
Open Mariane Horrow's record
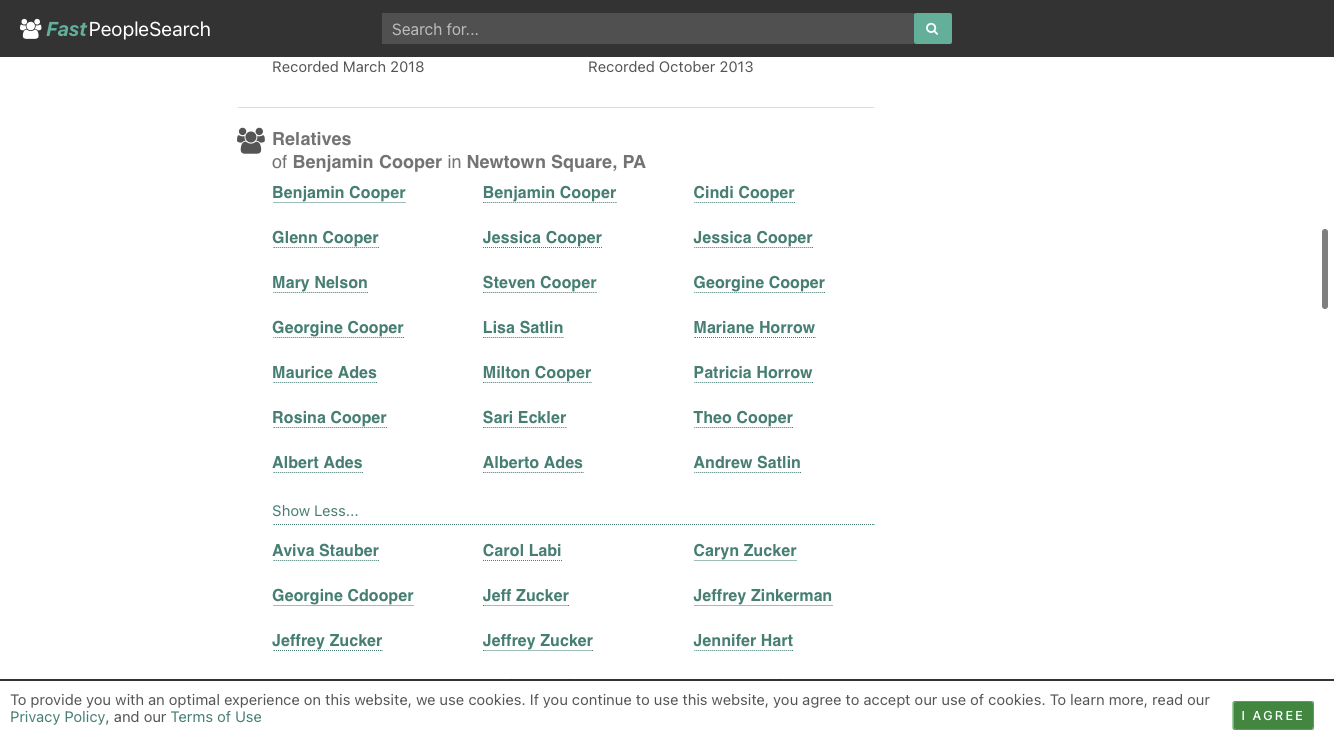pos(754,328)
